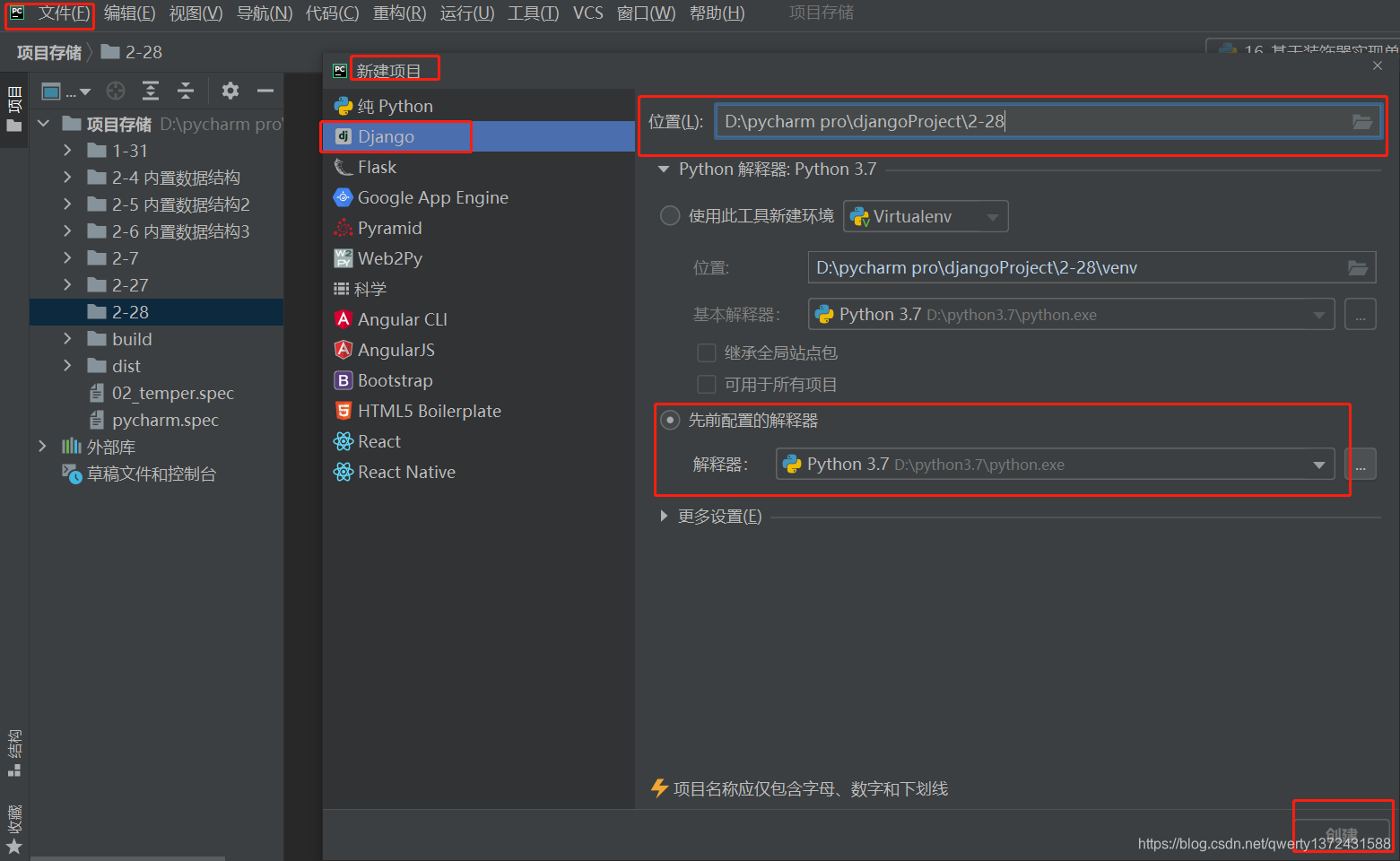Open settings gear in project panel
Viewport: 1400px width, 861px height.
point(230,91)
